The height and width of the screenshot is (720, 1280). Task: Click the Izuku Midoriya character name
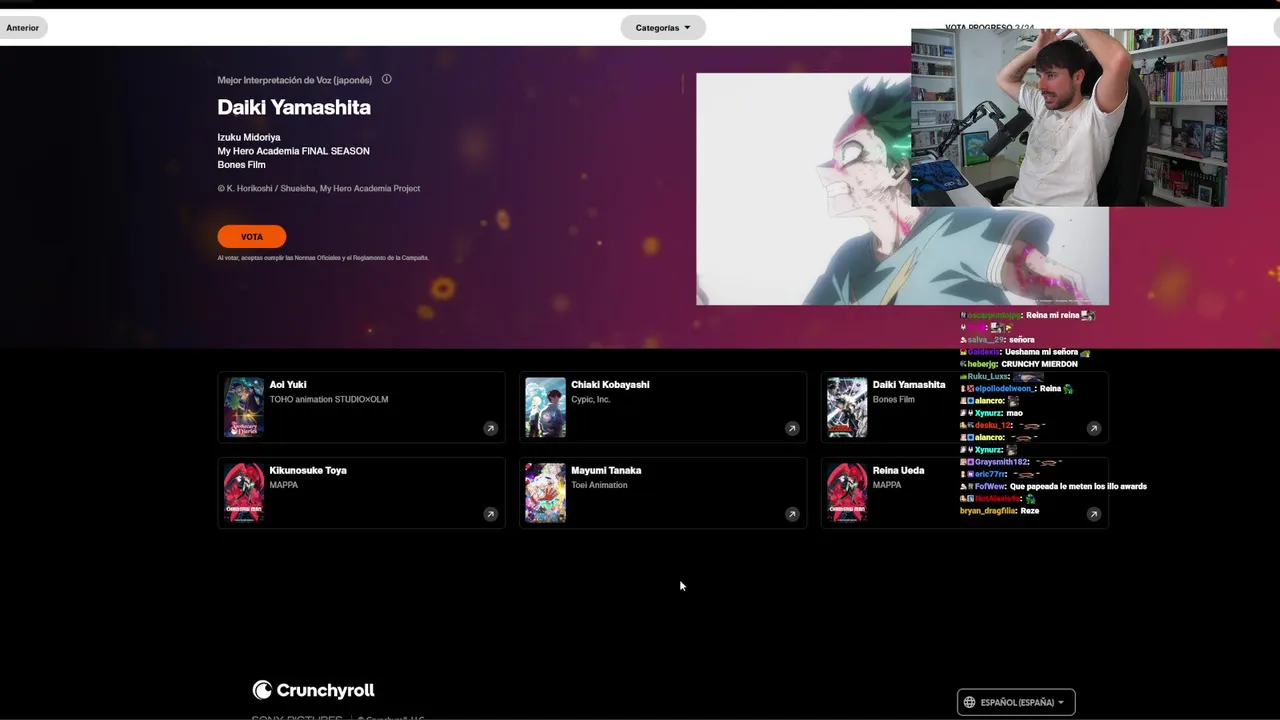pyautogui.click(x=249, y=137)
